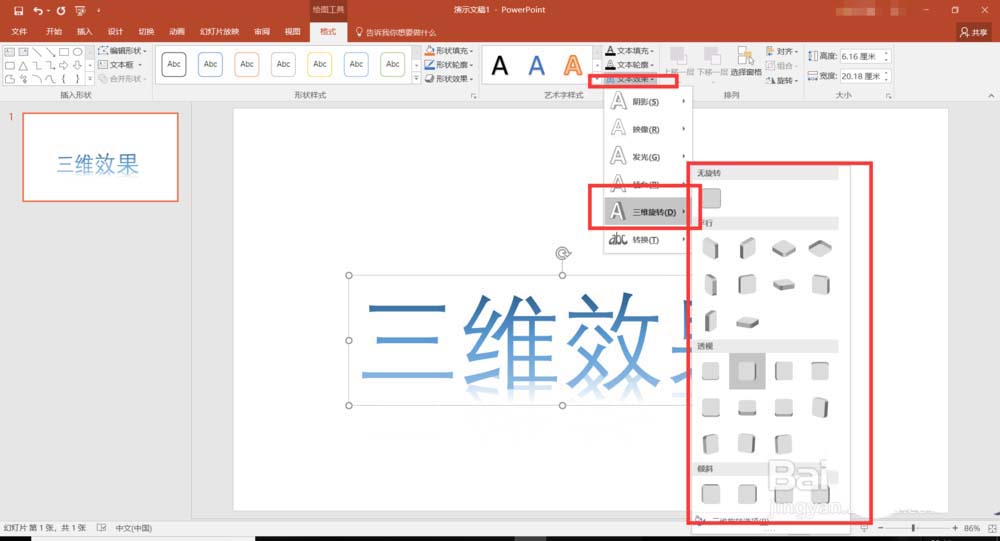Screen dimensions: 1000x541
Task: Click the zoom in plus button
Action: coord(955,528)
